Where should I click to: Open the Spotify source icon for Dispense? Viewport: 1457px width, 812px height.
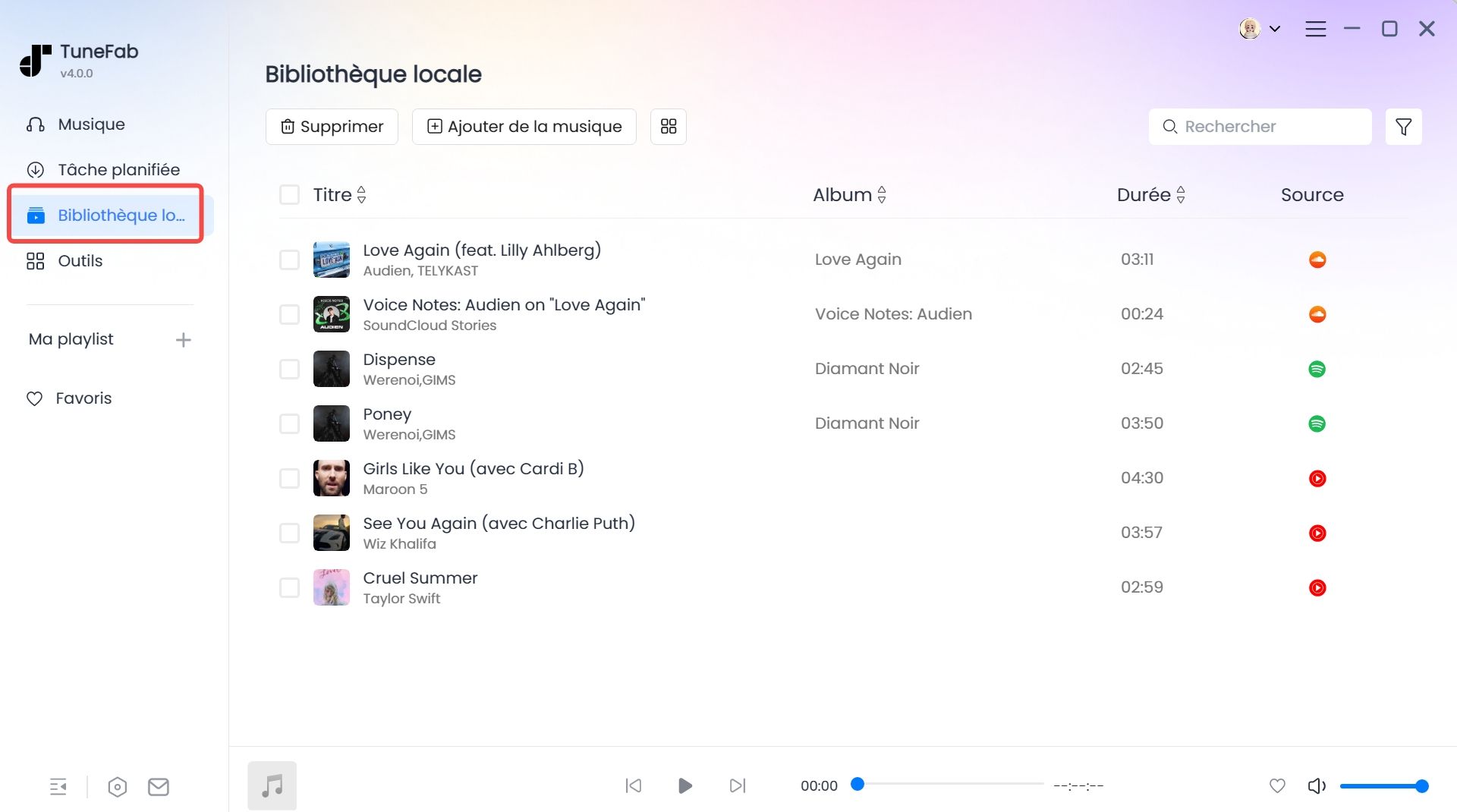[x=1318, y=369]
